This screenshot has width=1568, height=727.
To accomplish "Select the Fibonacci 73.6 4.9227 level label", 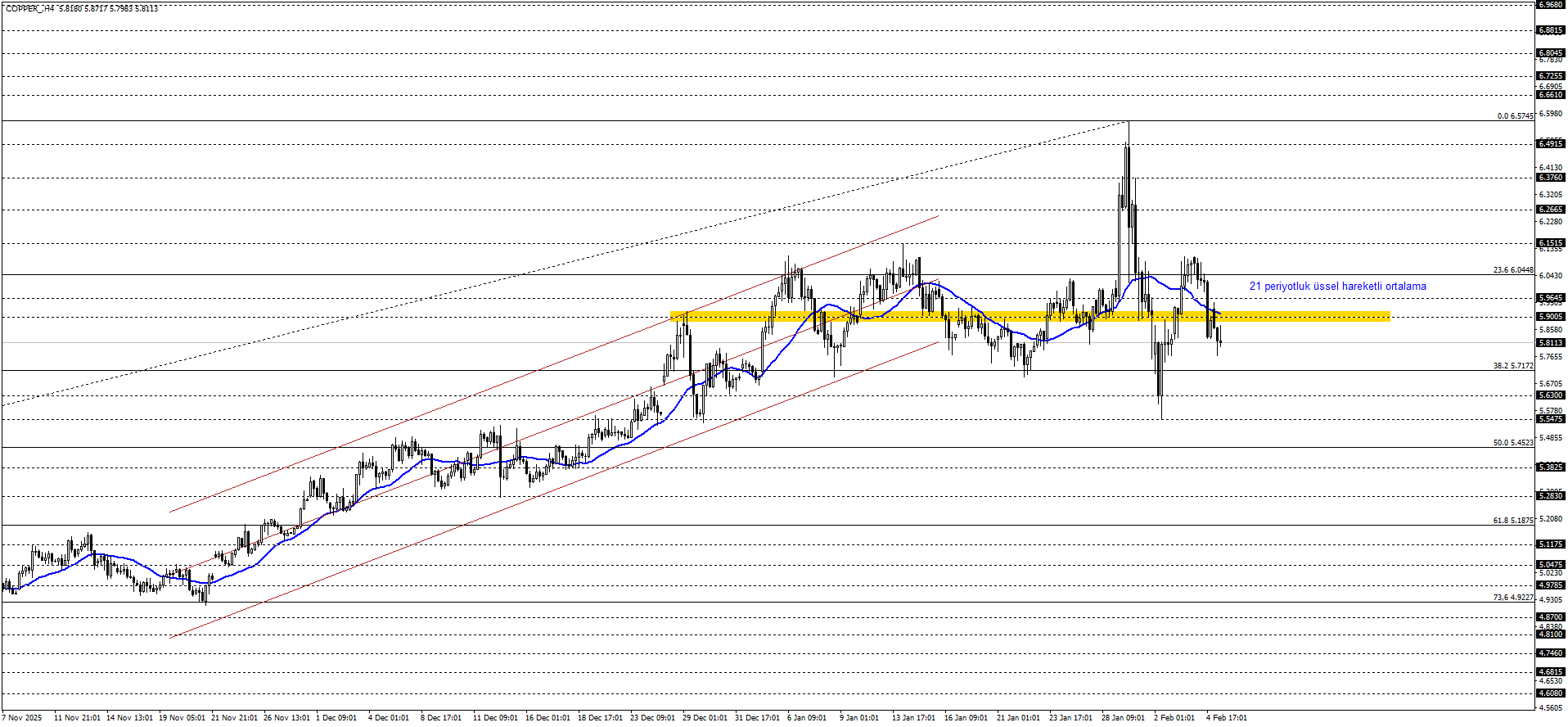I will 1512,598.
